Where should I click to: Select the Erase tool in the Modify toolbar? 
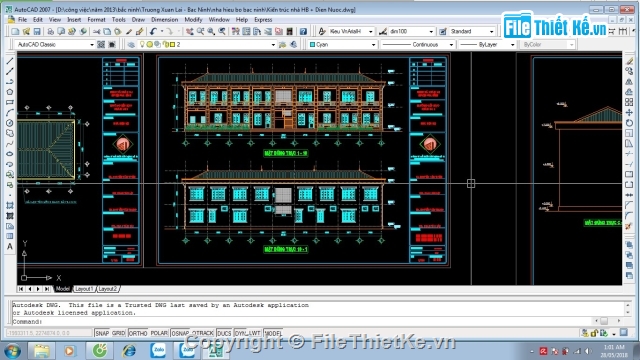pyautogui.click(x=629, y=61)
